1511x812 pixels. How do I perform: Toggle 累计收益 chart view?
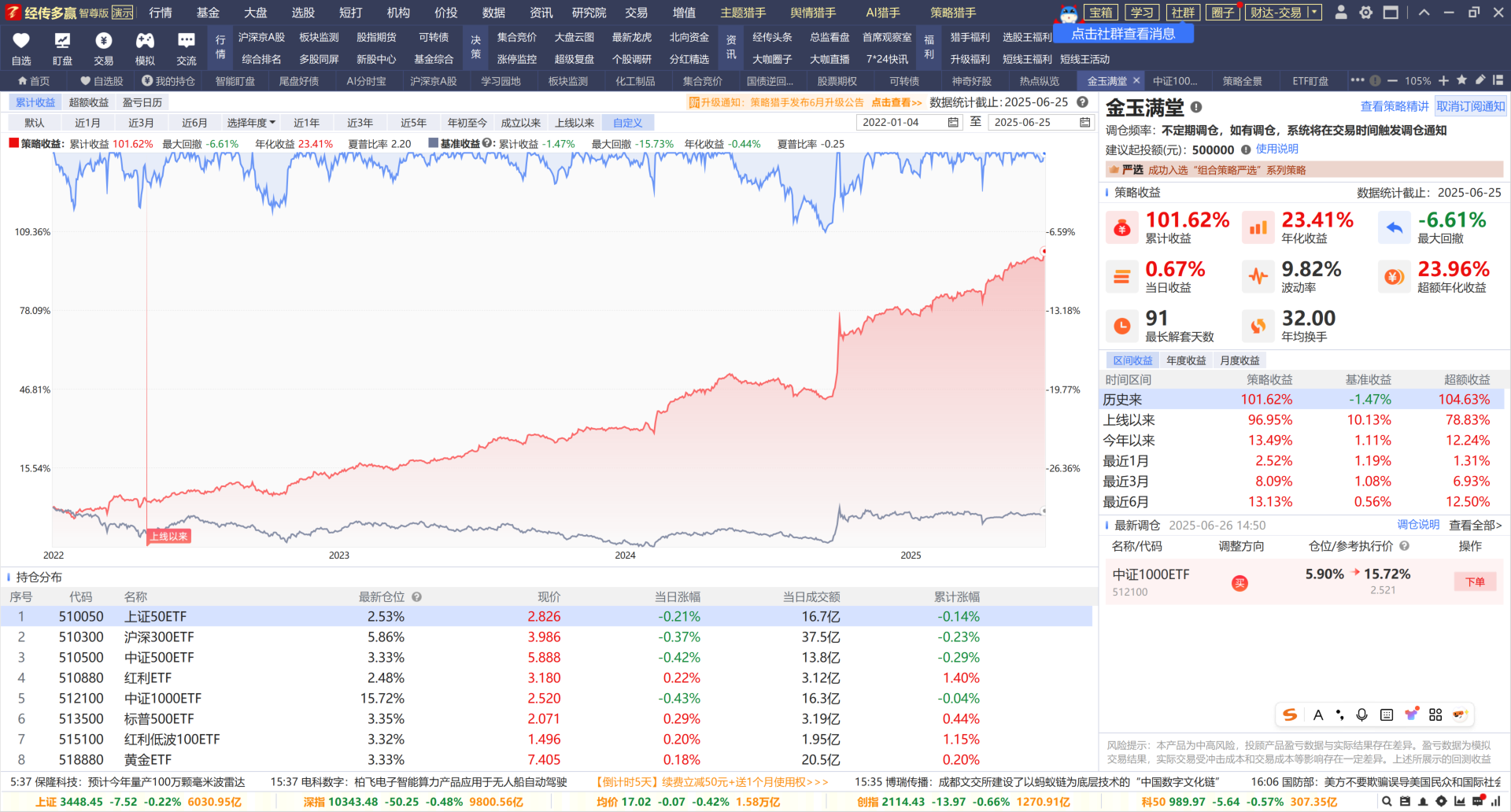(35, 102)
